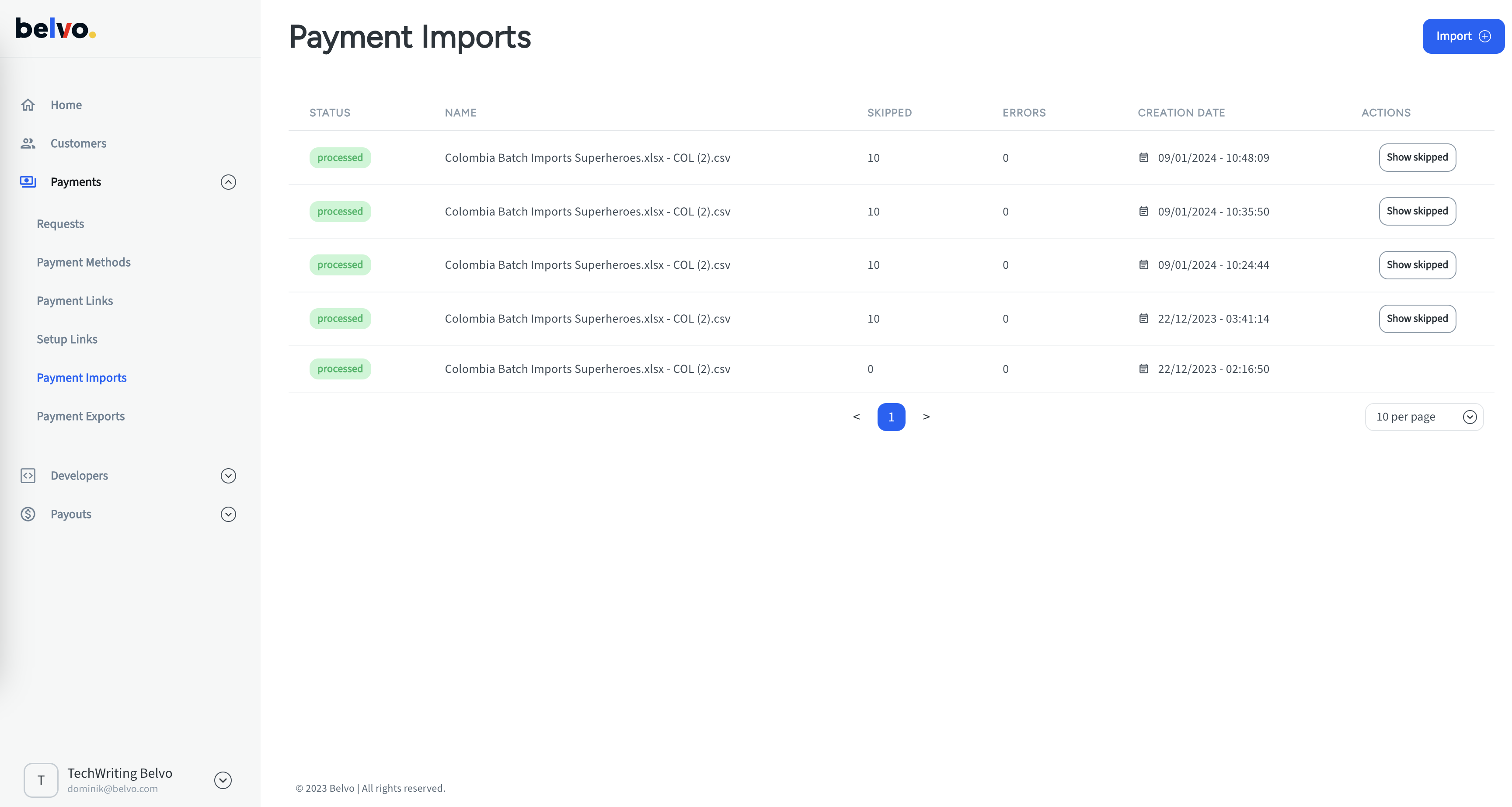Open Setup Links

coord(67,339)
